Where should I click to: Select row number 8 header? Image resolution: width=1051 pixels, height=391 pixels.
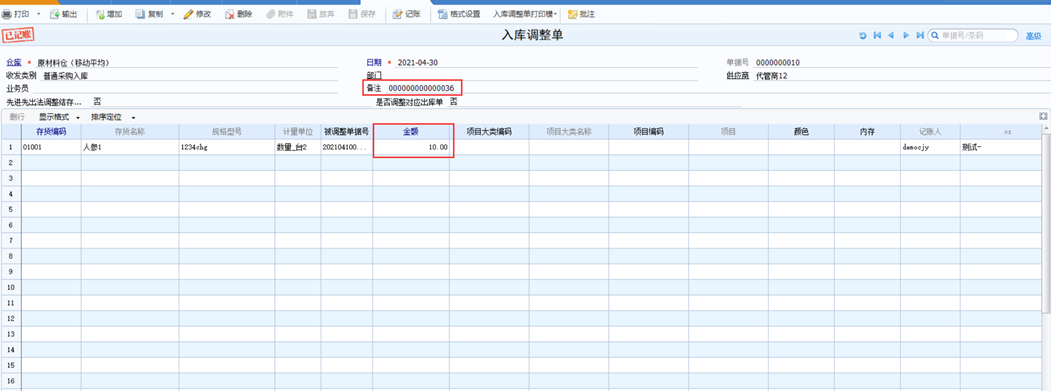pos(11,256)
